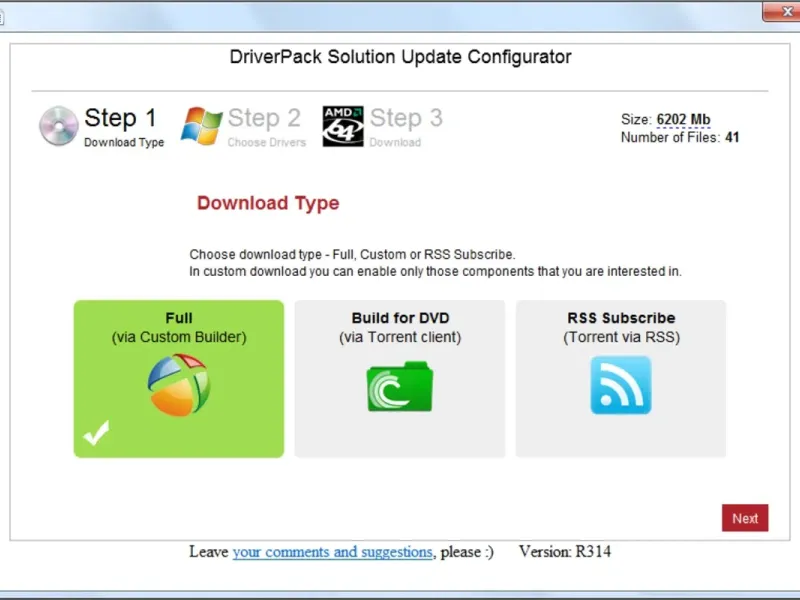Click the white checkmark on Full option

coord(96,433)
